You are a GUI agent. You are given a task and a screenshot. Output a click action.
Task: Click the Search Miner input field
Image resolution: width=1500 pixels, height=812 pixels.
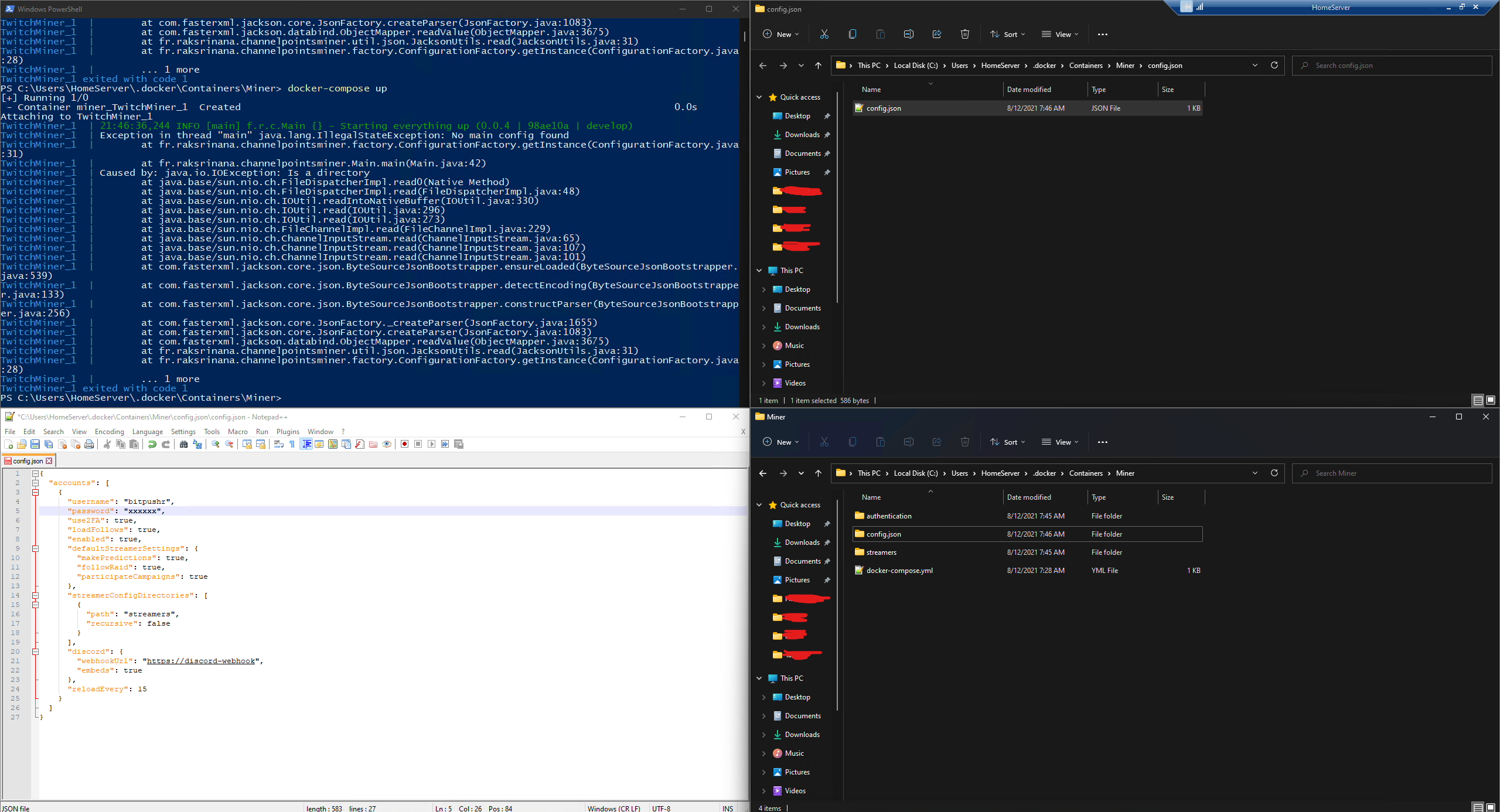[x=1392, y=473]
